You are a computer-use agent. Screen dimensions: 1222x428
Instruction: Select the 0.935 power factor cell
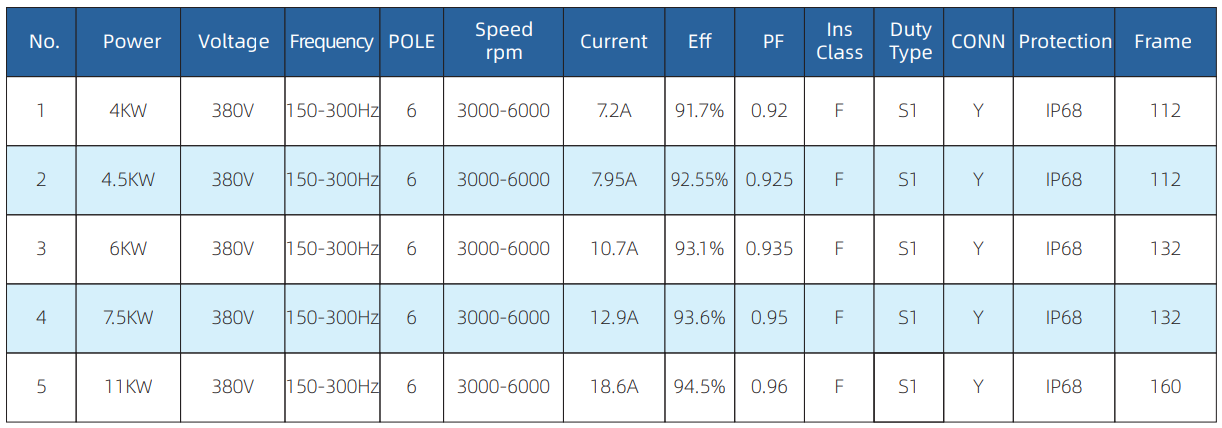[769, 249]
